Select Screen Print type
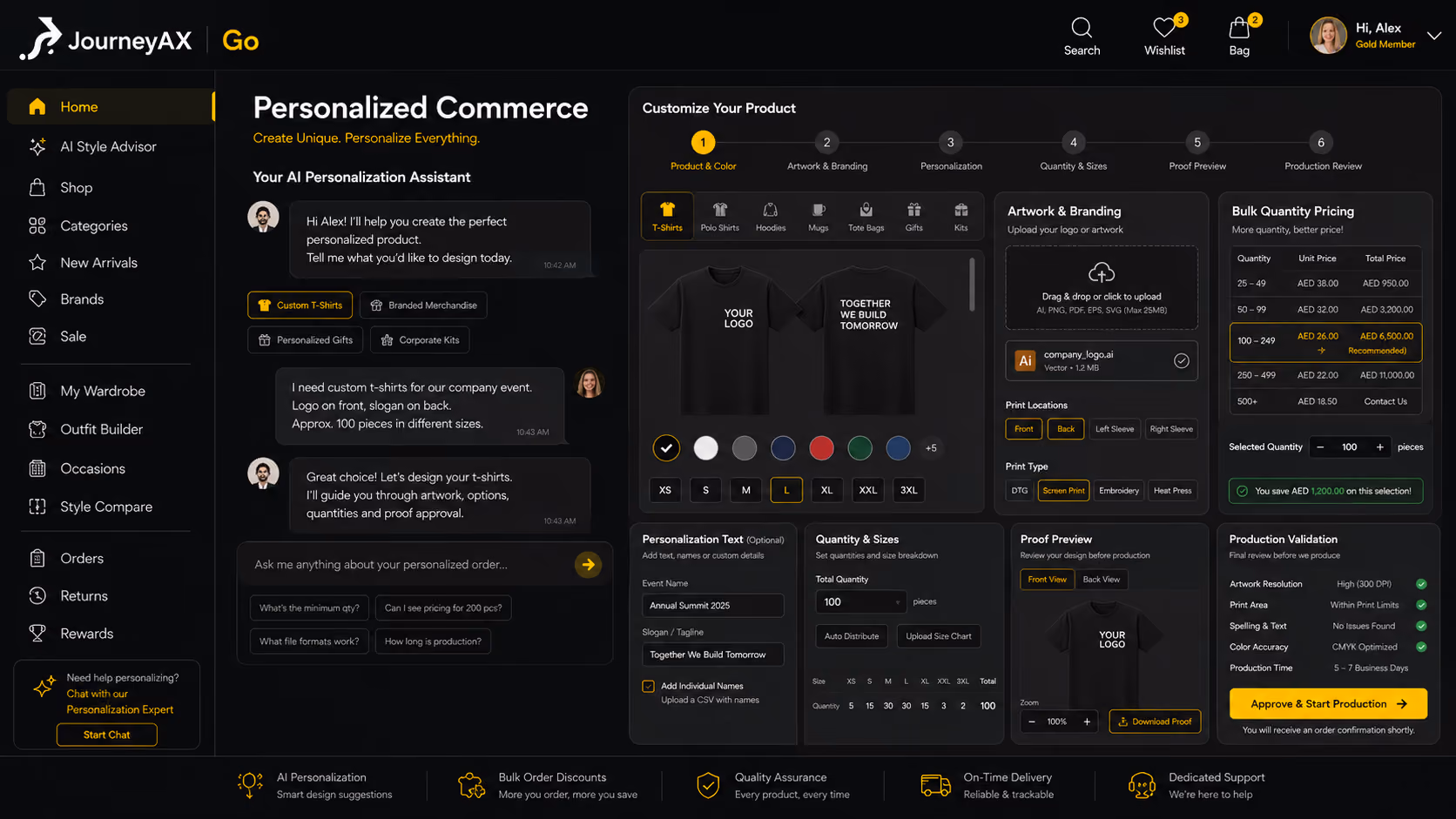 click(x=1064, y=491)
